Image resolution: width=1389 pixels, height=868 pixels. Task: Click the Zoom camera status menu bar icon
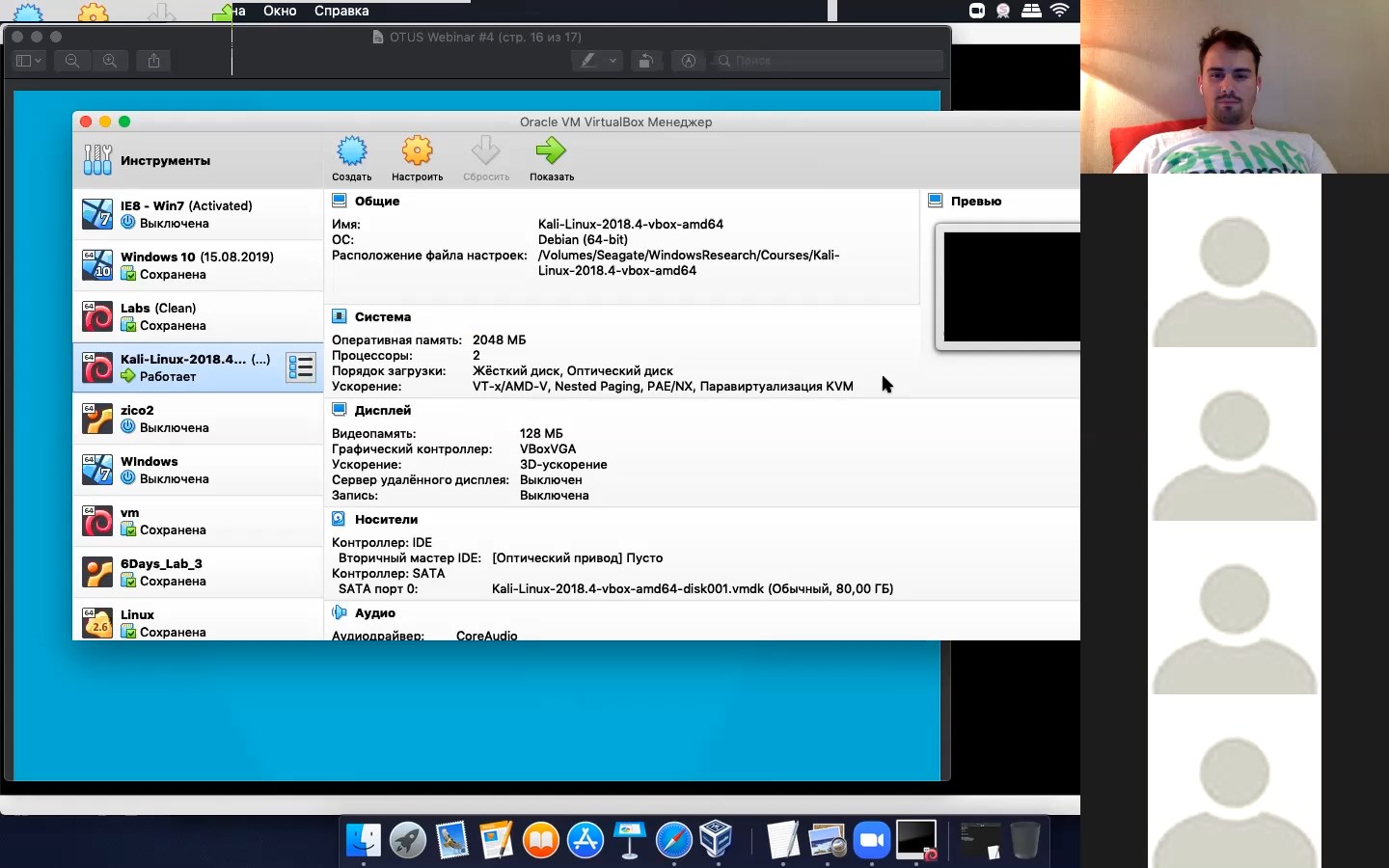pyautogui.click(x=977, y=11)
